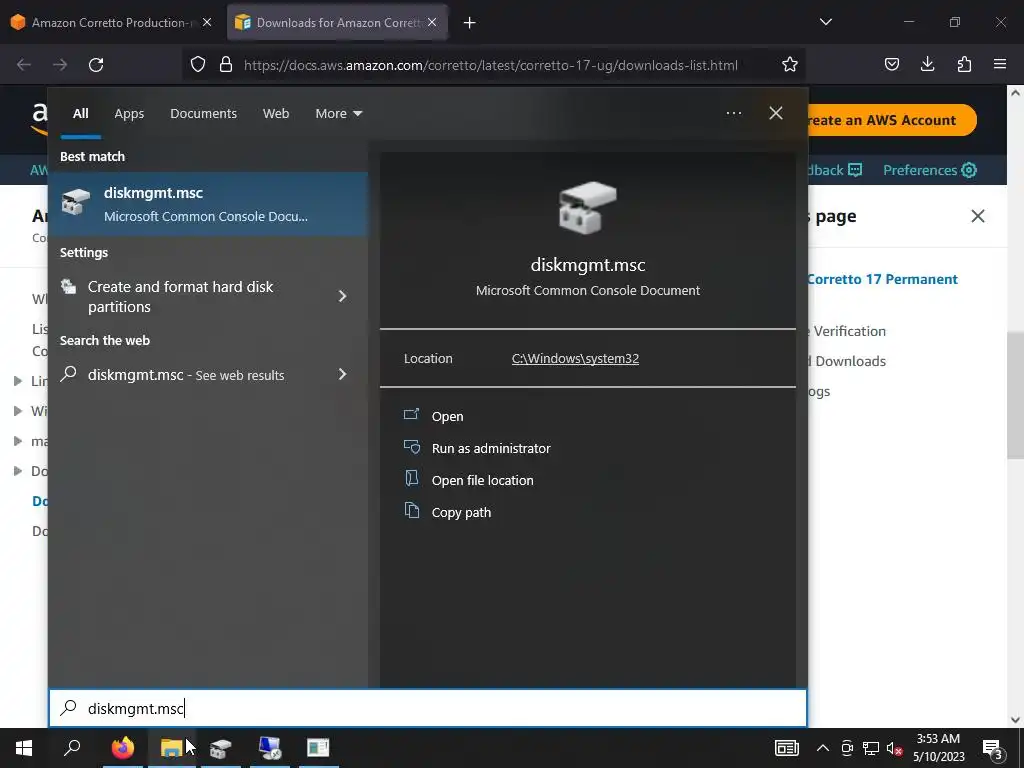The image size is (1024, 768).
Task: Expand the More filter dropdown
Action: 338,114
